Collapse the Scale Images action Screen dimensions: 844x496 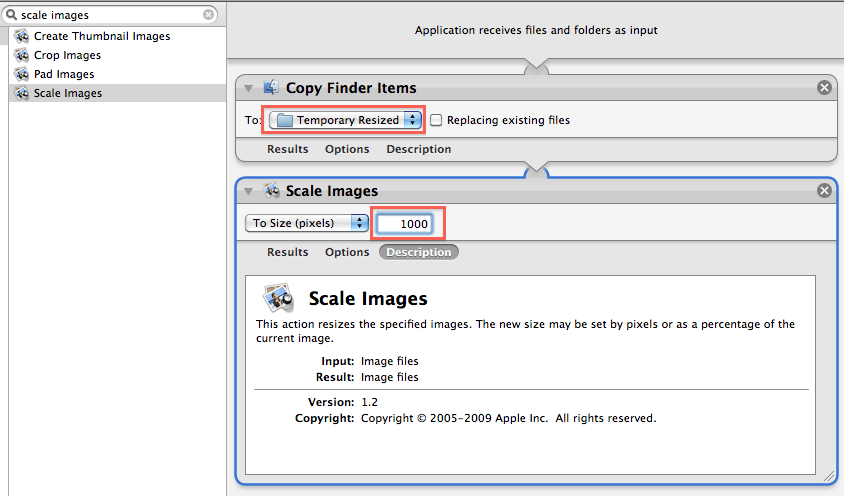pos(249,191)
